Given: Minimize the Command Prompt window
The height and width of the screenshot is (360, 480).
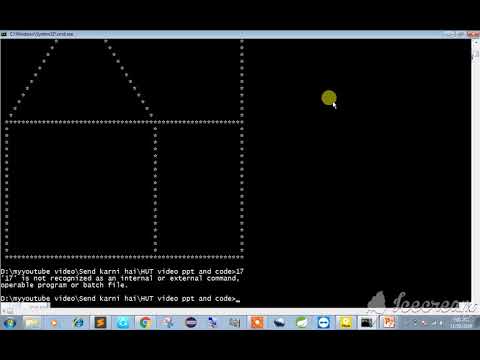Looking at the screenshot, I should tap(451, 34).
